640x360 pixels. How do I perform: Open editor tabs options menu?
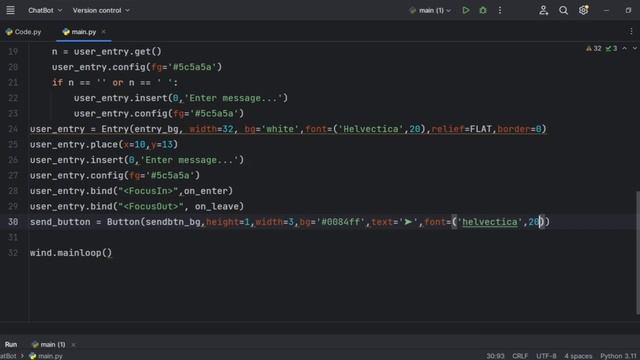[x=631, y=32]
